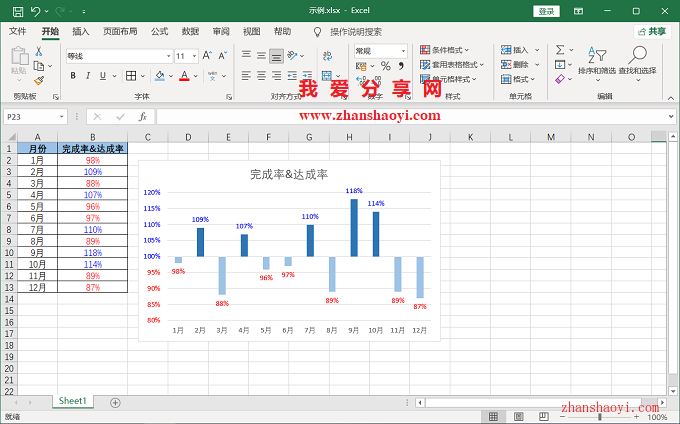Click the 共享 share button
This screenshot has width=680, height=424.
[x=652, y=32]
